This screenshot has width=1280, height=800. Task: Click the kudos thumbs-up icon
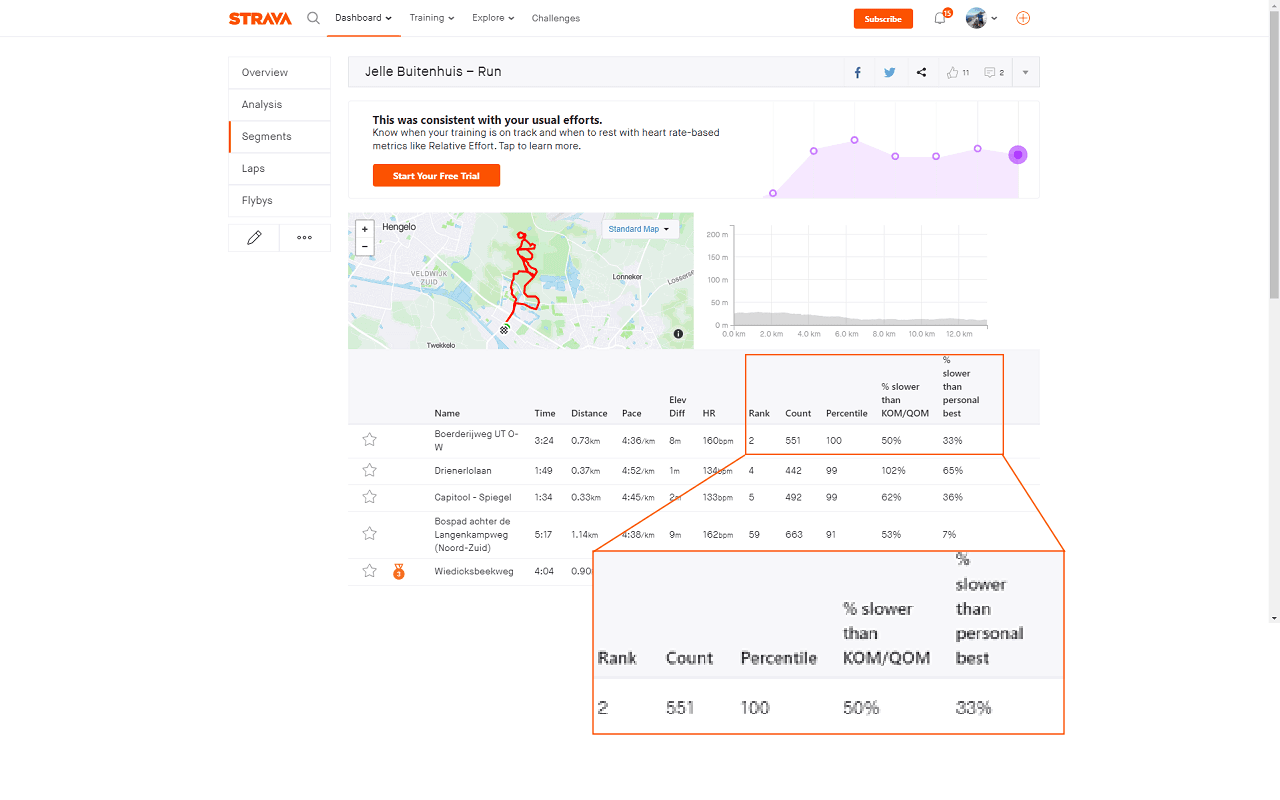coord(952,72)
